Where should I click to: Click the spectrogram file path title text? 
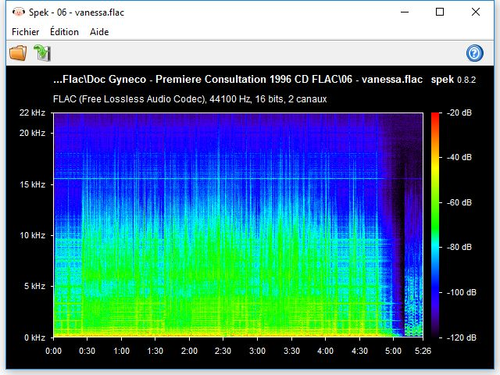tap(238, 80)
